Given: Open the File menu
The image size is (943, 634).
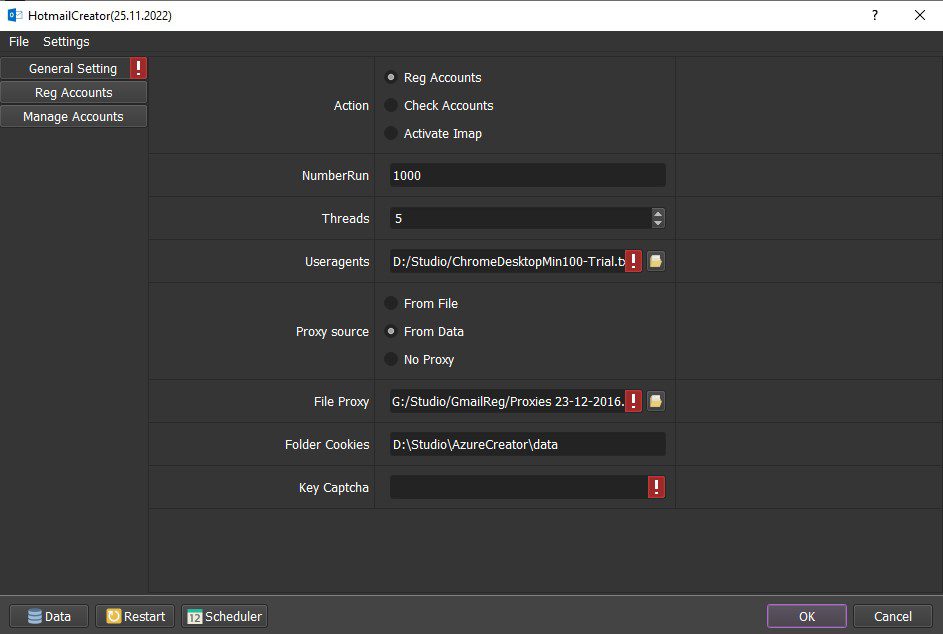Looking at the screenshot, I should 19,42.
